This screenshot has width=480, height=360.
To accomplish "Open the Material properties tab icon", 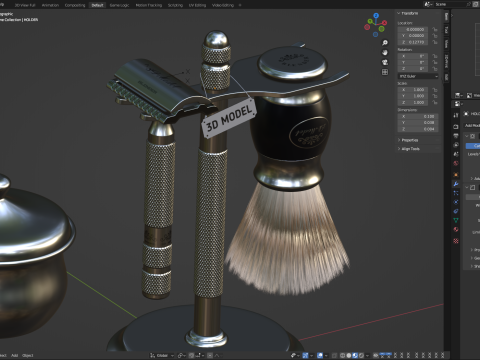I will coord(456,229).
